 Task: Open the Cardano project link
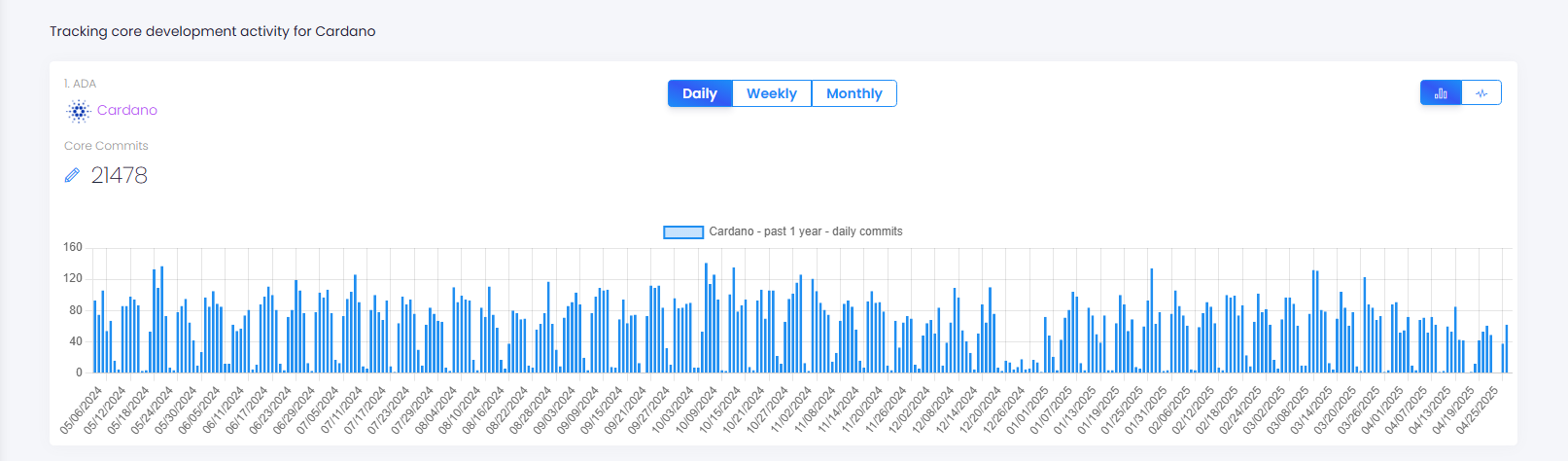coord(127,110)
